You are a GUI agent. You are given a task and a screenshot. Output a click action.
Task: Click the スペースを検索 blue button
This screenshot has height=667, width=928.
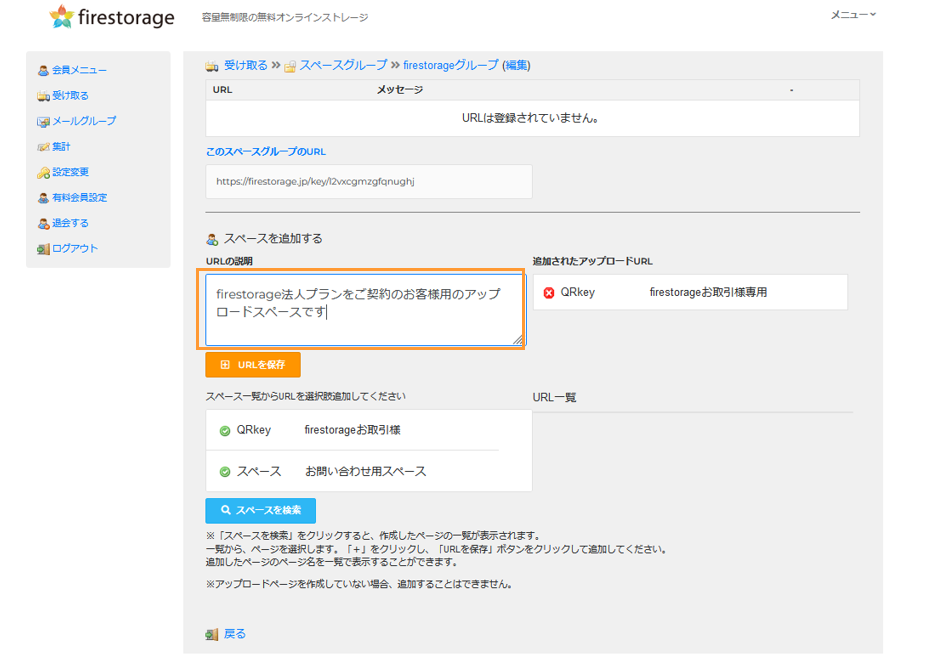[x=260, y=510]
